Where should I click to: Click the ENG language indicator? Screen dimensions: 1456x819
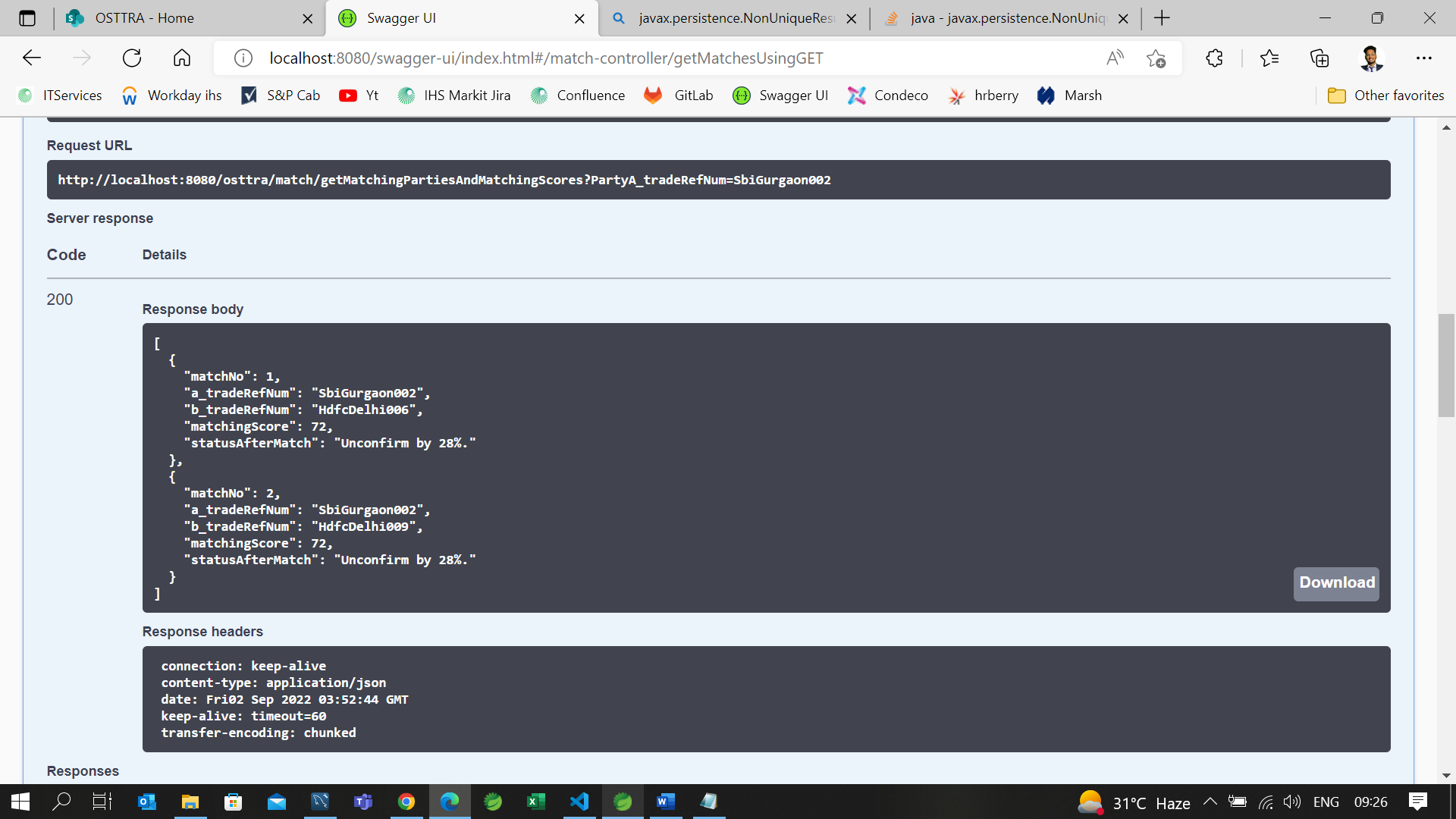pos(1326,802)
